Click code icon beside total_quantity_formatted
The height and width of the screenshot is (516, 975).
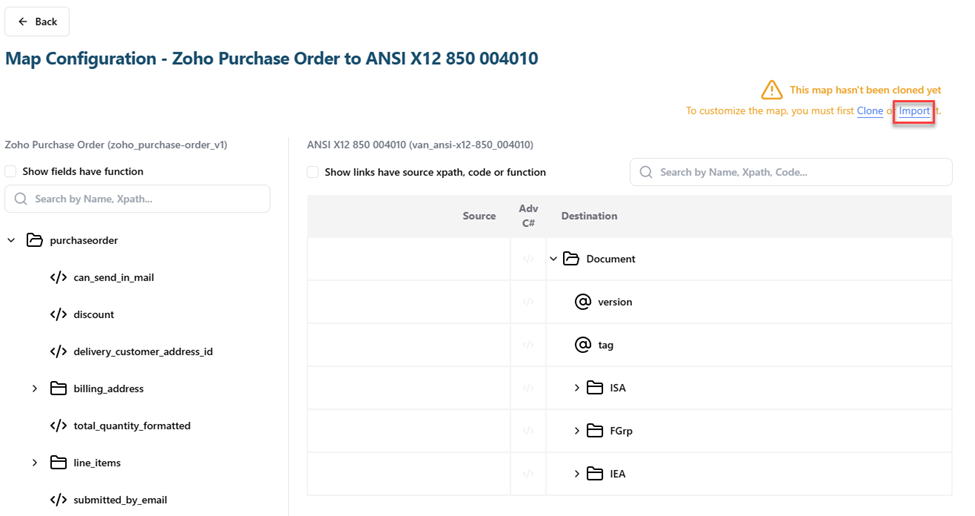pos(58,426)
